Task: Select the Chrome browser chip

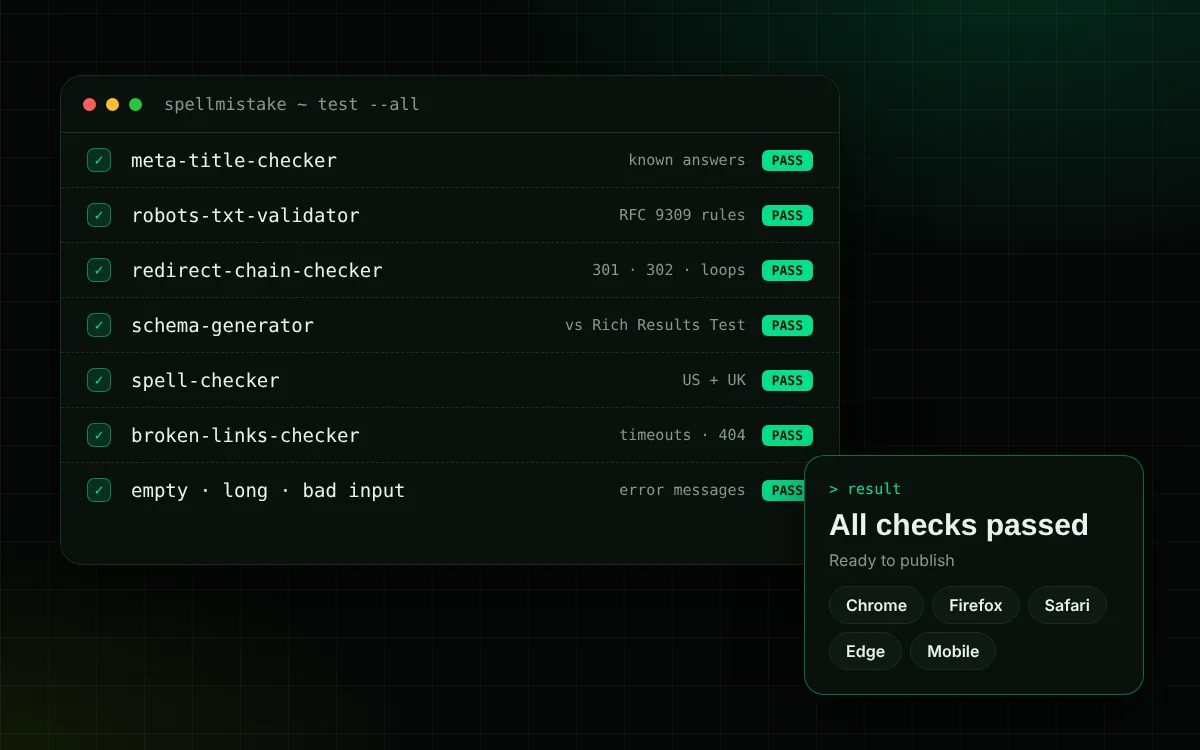Action: tap(876, 605)
